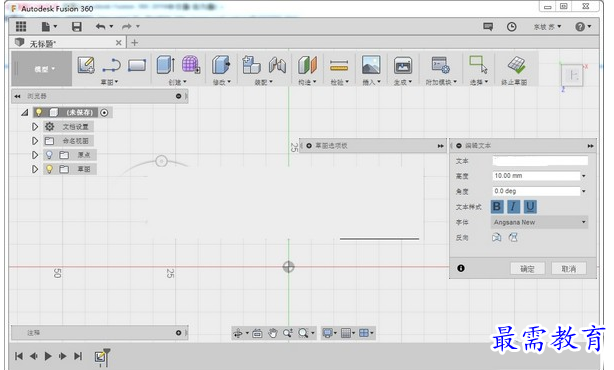Select the Create Sketch tool
614x370 pixels.
(x=86, y=65)
